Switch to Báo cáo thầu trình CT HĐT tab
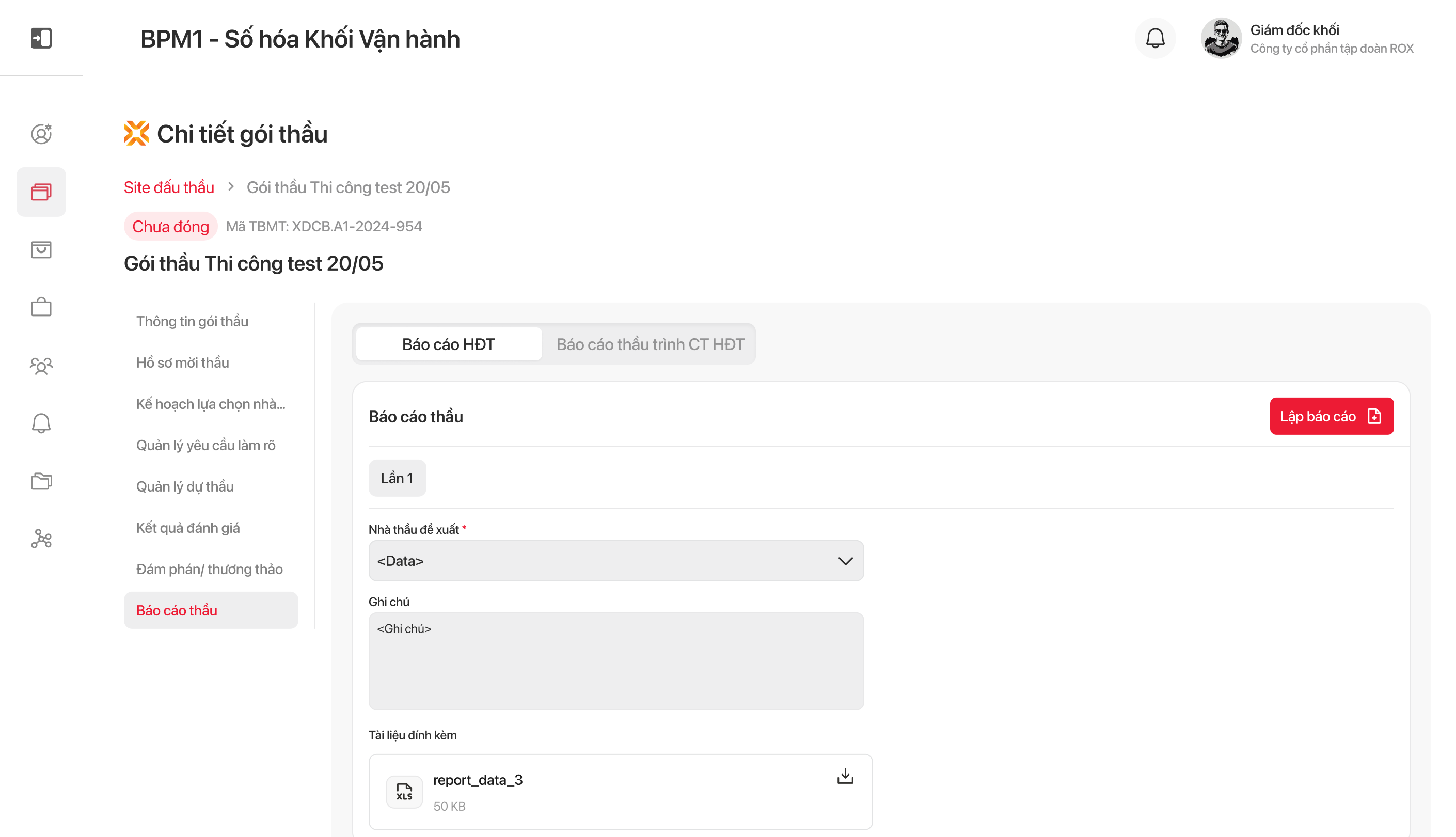Image resolution: width=1456 pixels, height=837 pixels. pyautogui.click(x=650, y=344)
